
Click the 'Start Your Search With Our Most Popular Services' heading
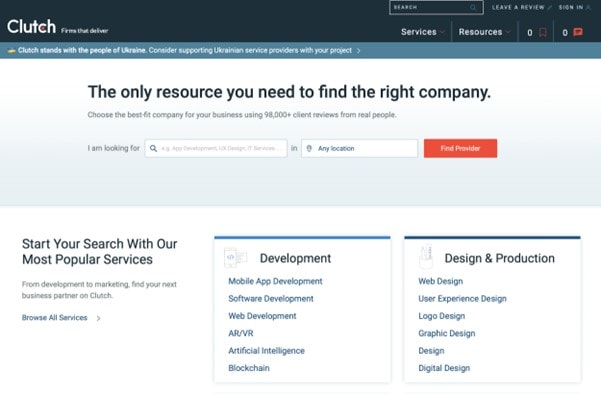point(99,251)
